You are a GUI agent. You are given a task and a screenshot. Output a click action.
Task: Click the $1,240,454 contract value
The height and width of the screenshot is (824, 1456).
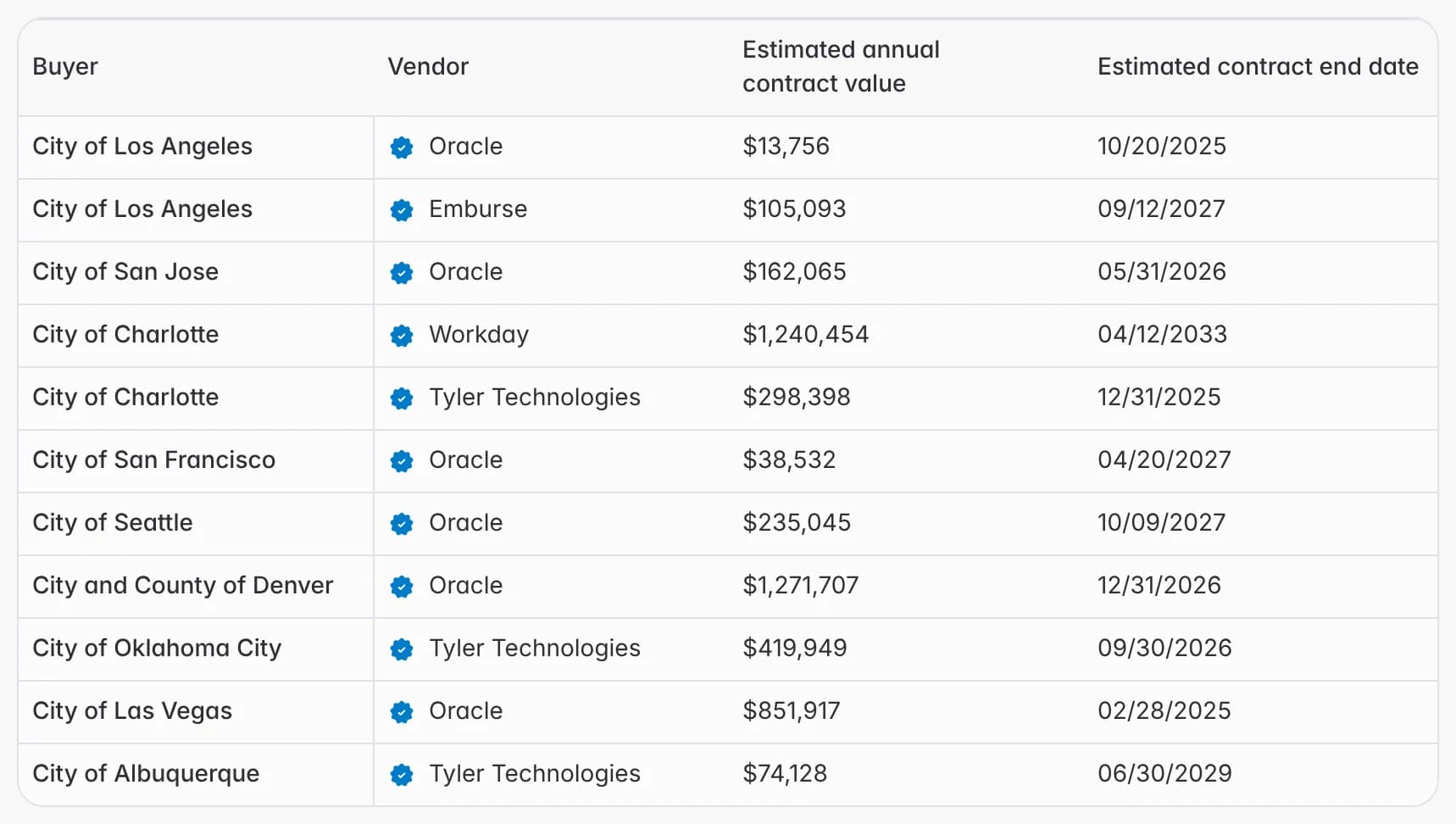(805, 334)
